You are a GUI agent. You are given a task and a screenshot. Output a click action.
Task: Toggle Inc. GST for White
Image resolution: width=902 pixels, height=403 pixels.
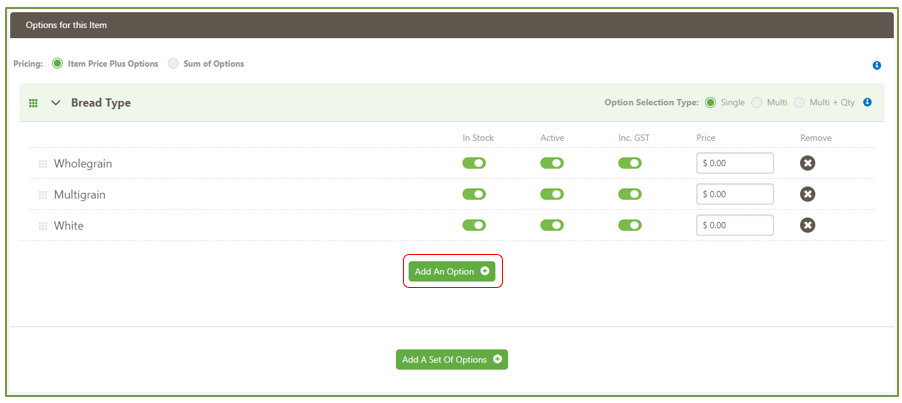630,225
